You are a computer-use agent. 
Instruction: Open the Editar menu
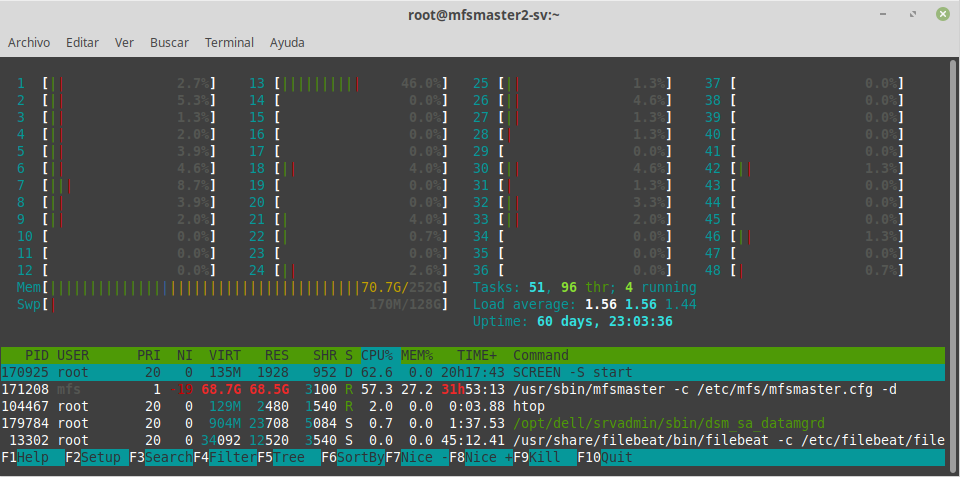[82, 42]
